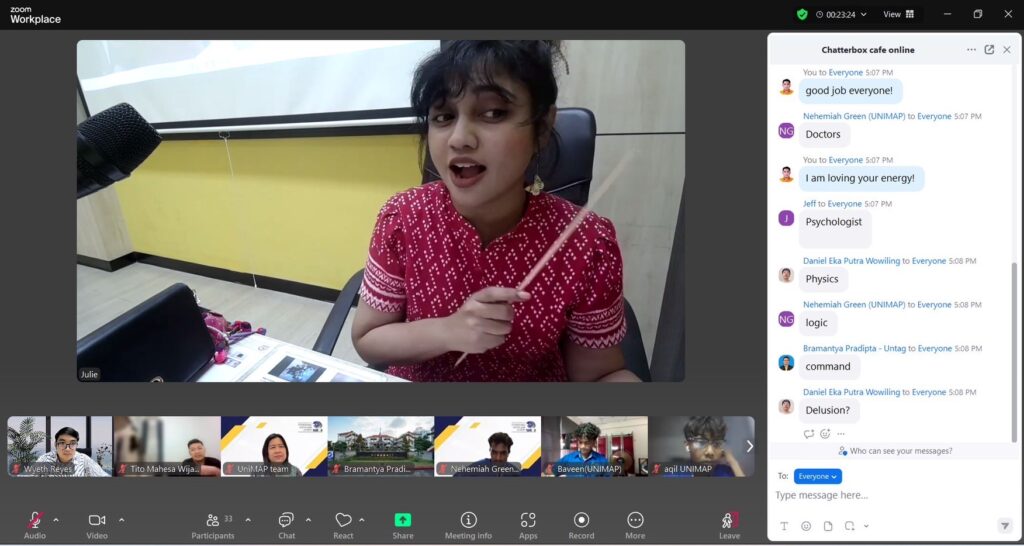Click the NG avatar beside Doctors message

click(786, 131)
